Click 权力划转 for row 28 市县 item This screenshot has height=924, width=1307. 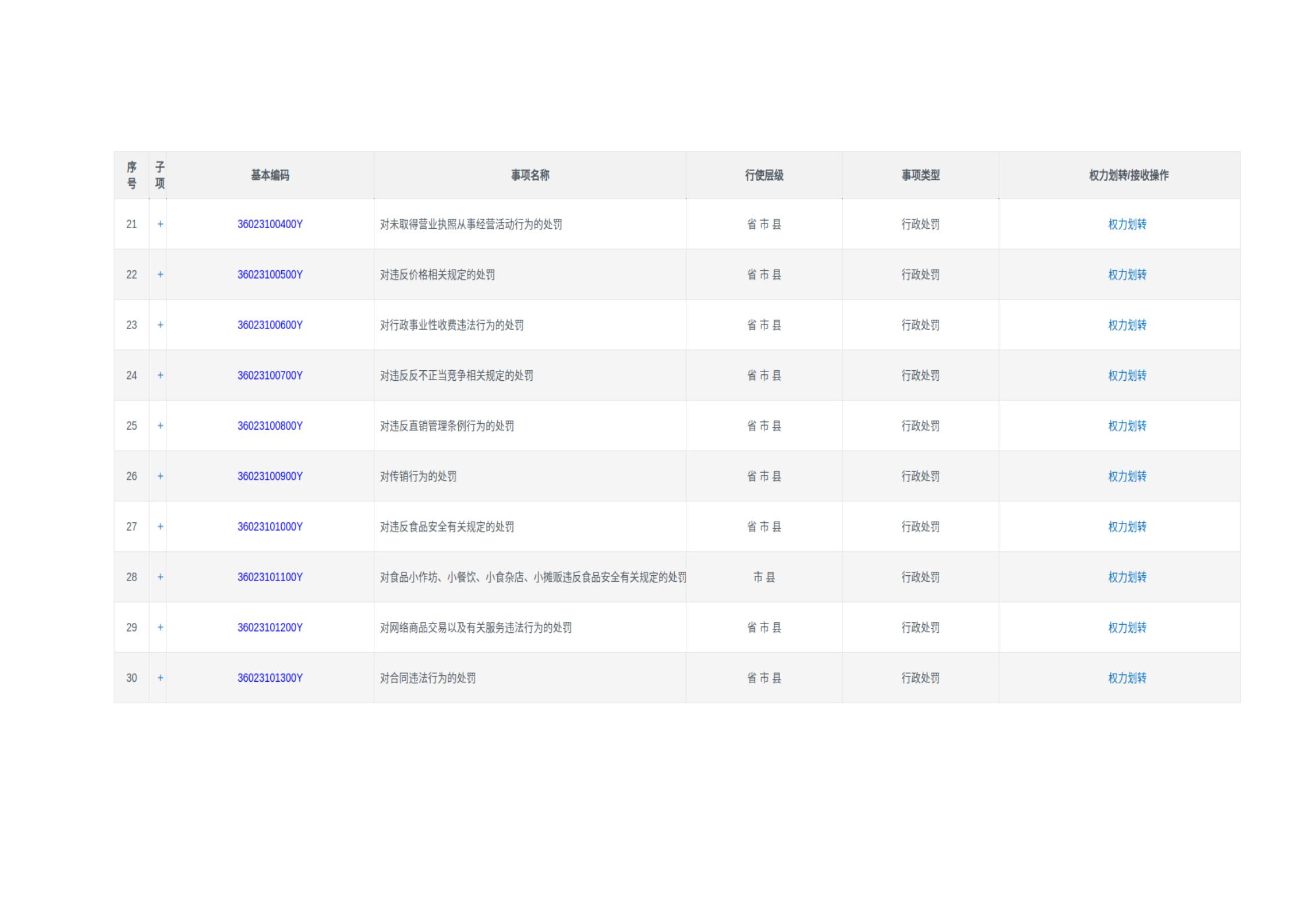(1127, 577)
